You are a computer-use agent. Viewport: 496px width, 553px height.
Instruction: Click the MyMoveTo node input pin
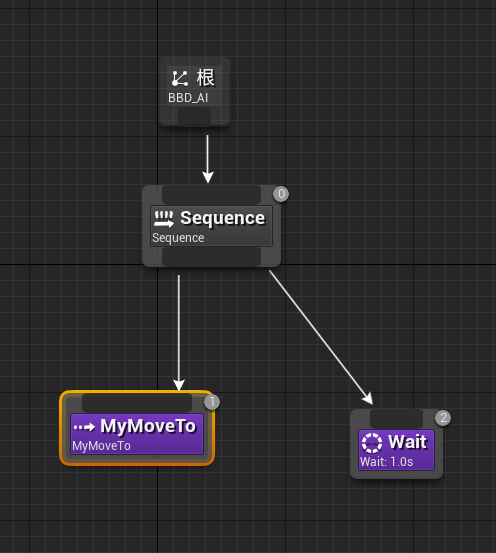click(x=137, y=403)
